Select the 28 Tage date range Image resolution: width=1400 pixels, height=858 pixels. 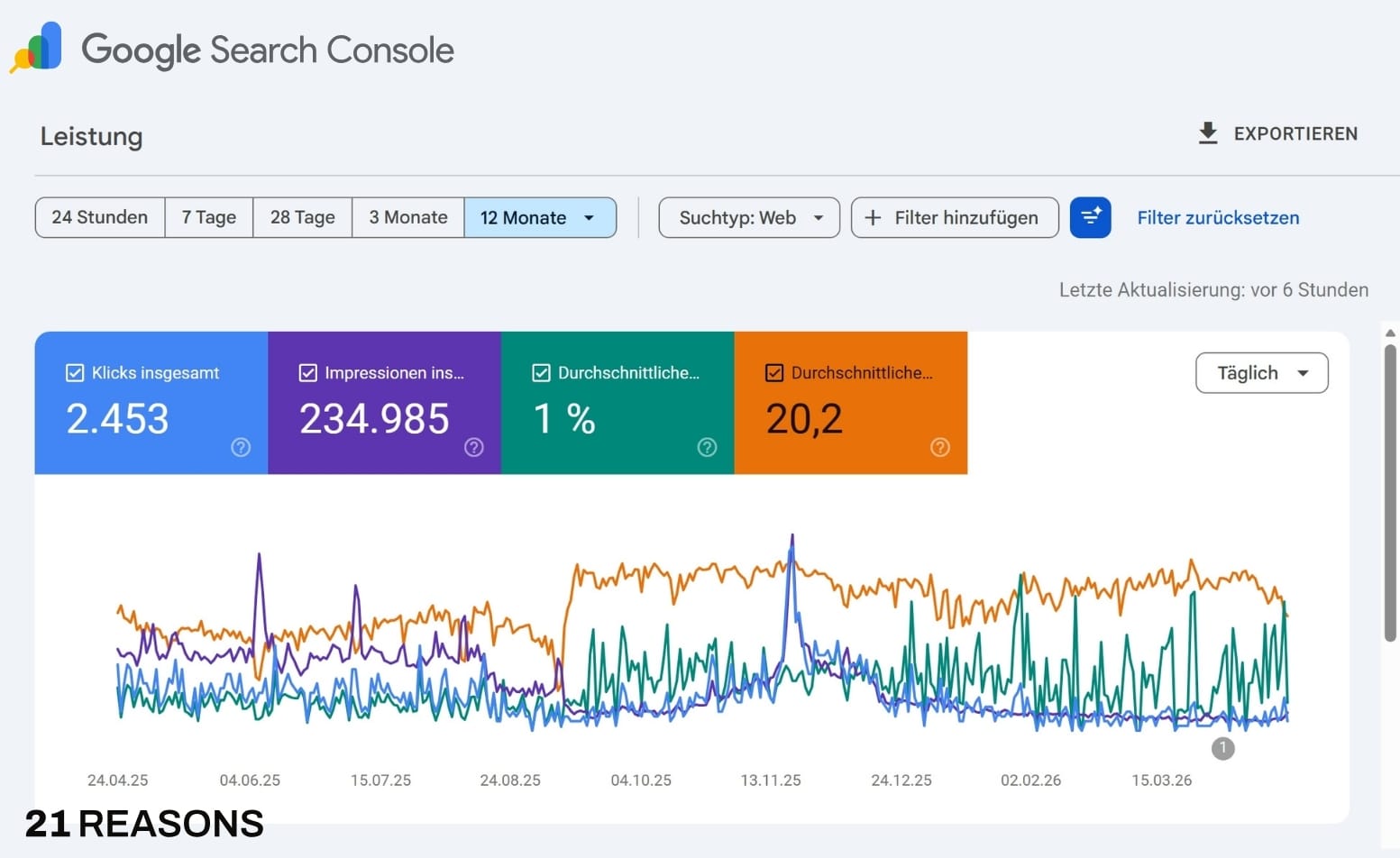303,217
